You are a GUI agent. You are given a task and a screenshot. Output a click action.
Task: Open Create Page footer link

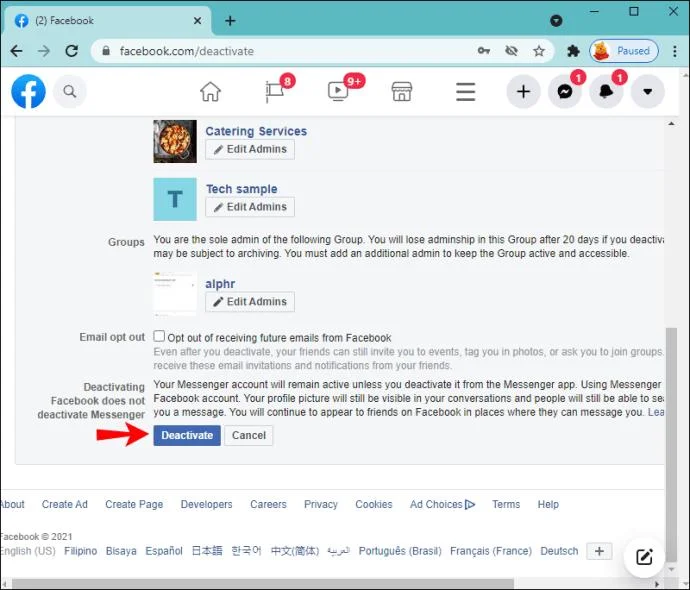coord(134,504)
